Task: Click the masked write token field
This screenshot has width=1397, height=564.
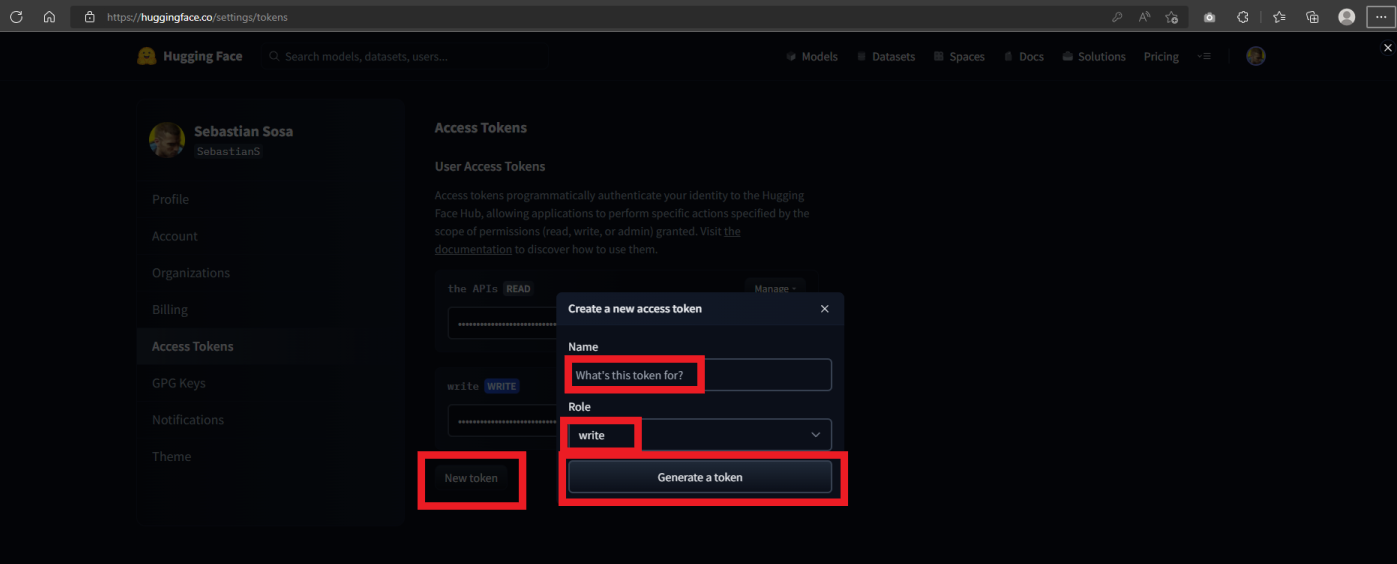Action: point(503,421)
